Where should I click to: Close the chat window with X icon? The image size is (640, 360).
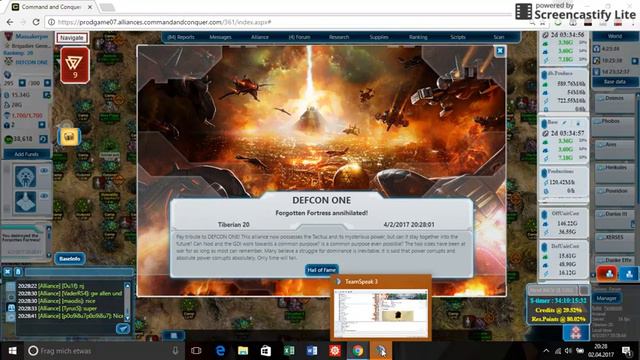click(x=7, y=271)
